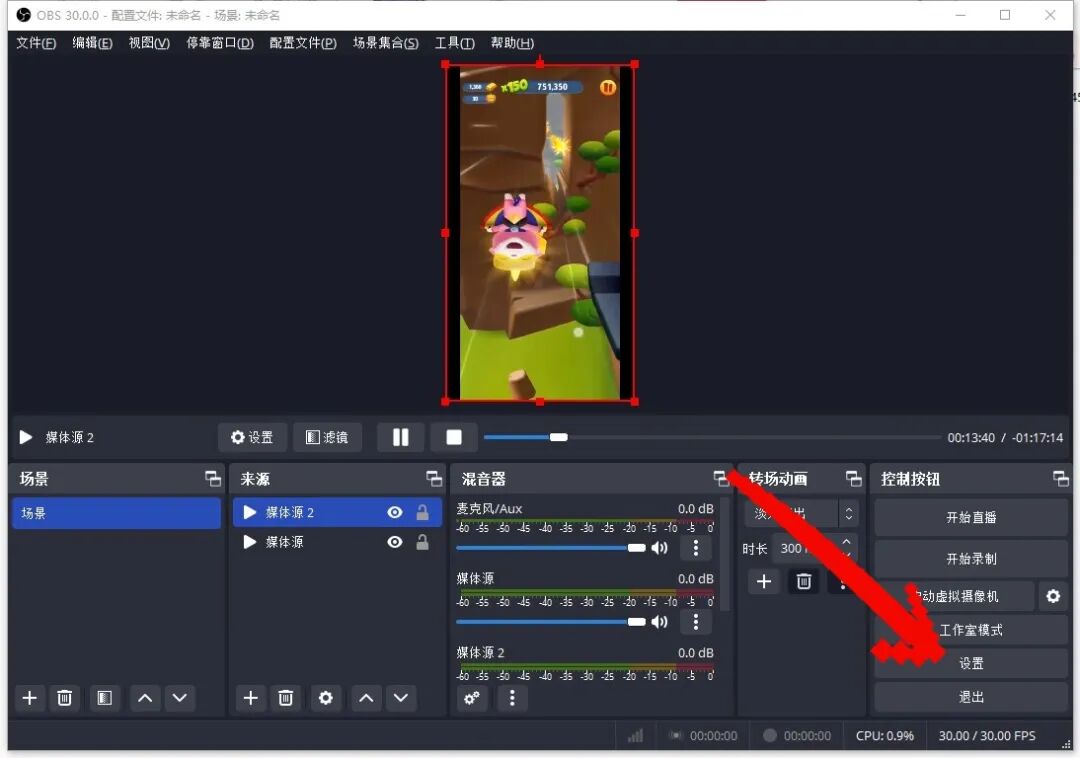Click the 30.00 / 30.00 FPS status

pos(986,736)
